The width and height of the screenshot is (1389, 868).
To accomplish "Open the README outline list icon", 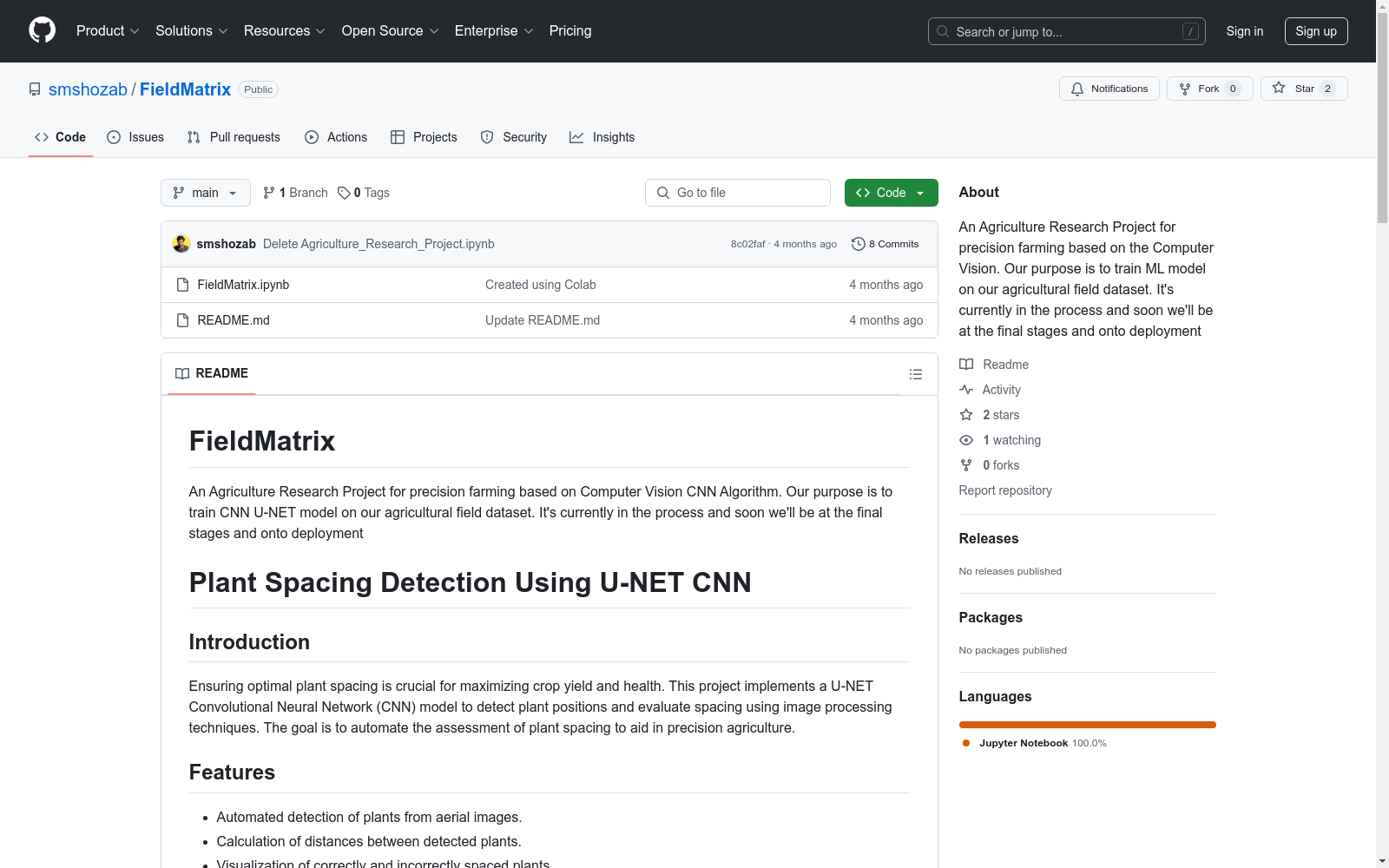I will pos(915,374).
